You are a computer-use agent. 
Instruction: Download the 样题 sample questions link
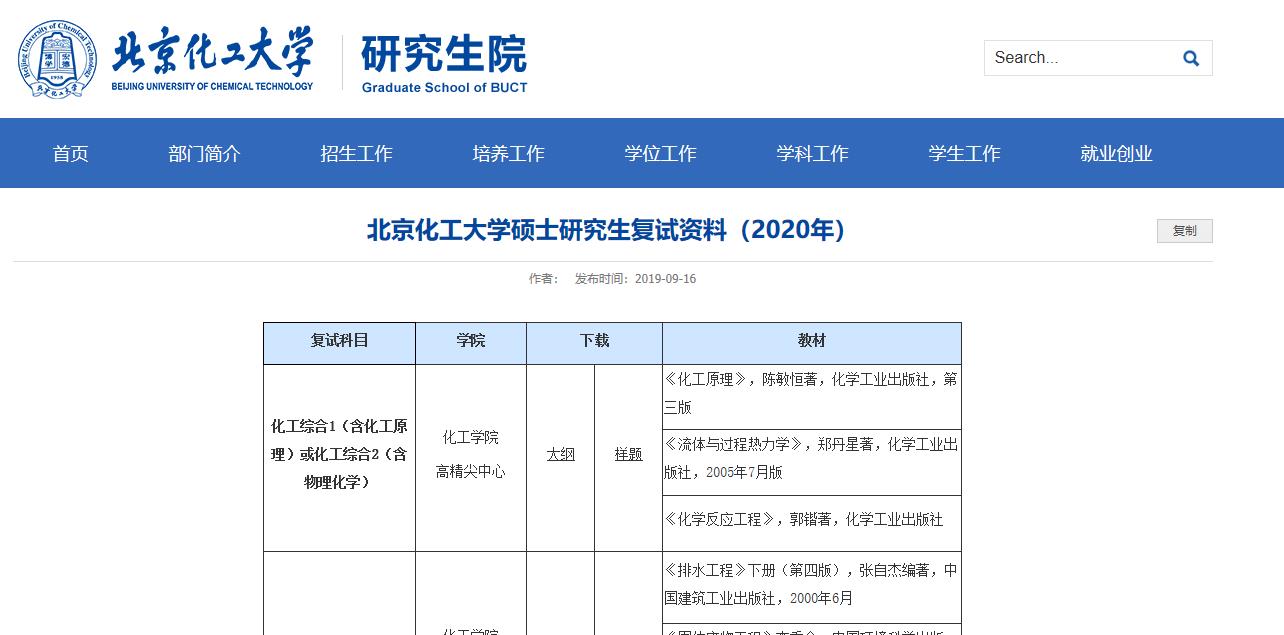coord(628,454)
